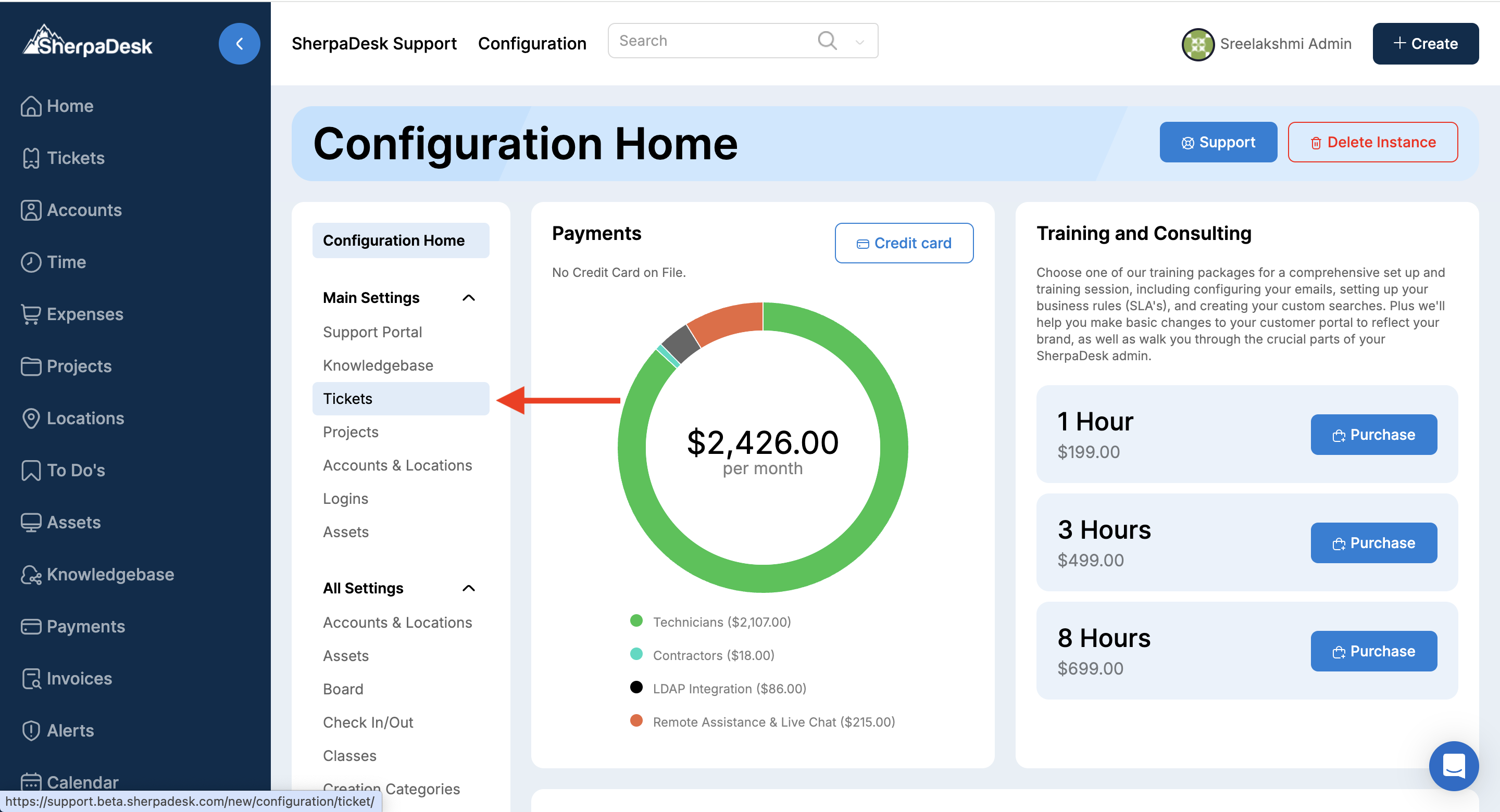The width and height of the screenshot is (1500, 812).
Task: Click the Locations pin icon
Action: [31, 418]
